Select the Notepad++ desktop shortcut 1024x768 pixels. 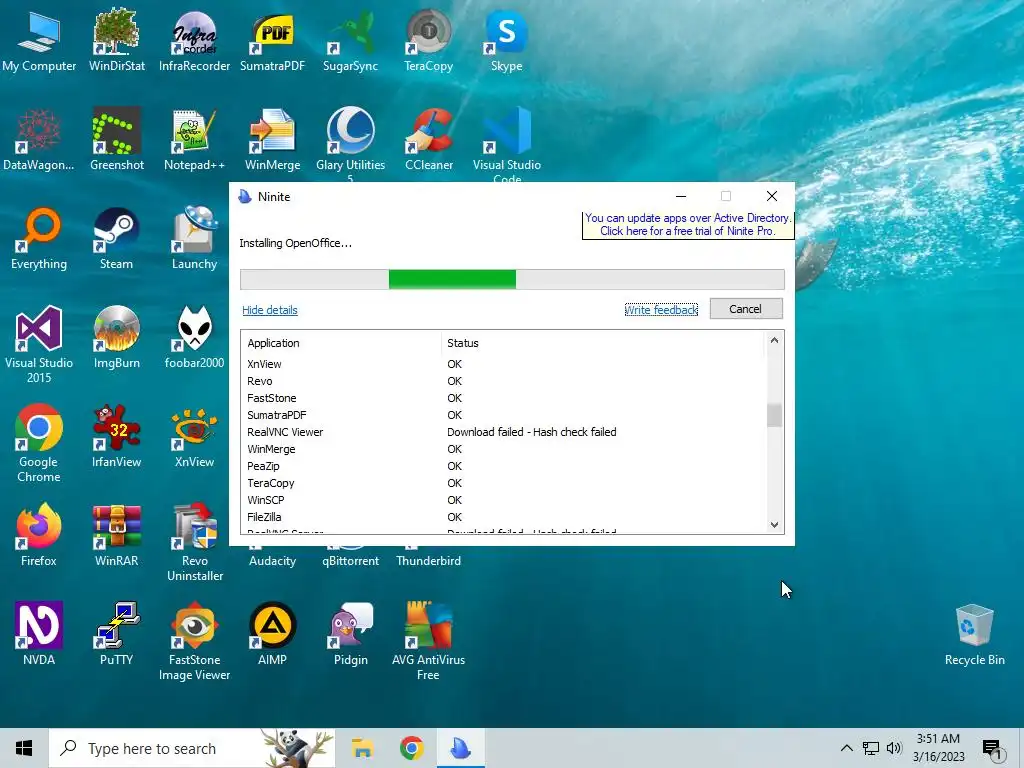(194, 140)
